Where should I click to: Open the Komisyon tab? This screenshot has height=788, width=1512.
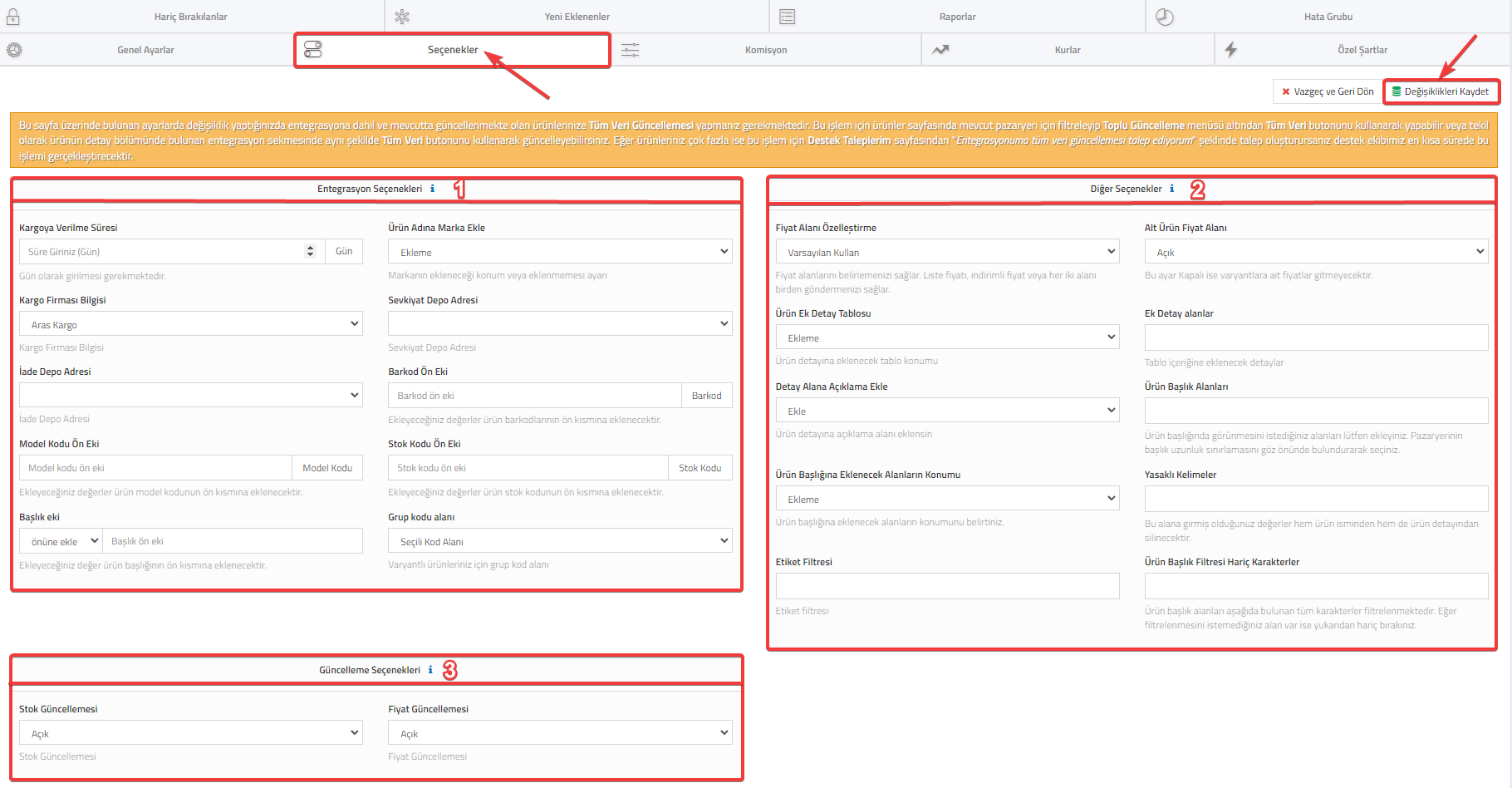(766, 50)
